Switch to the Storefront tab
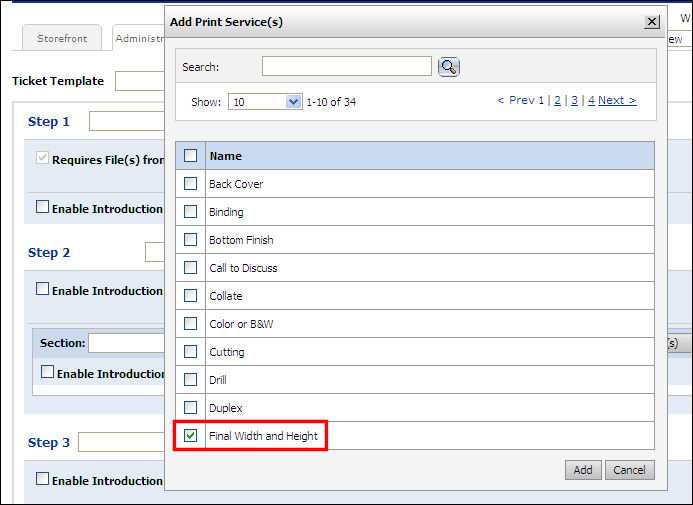This screenshot has height=505, width=693. click(x=62, y=39)
